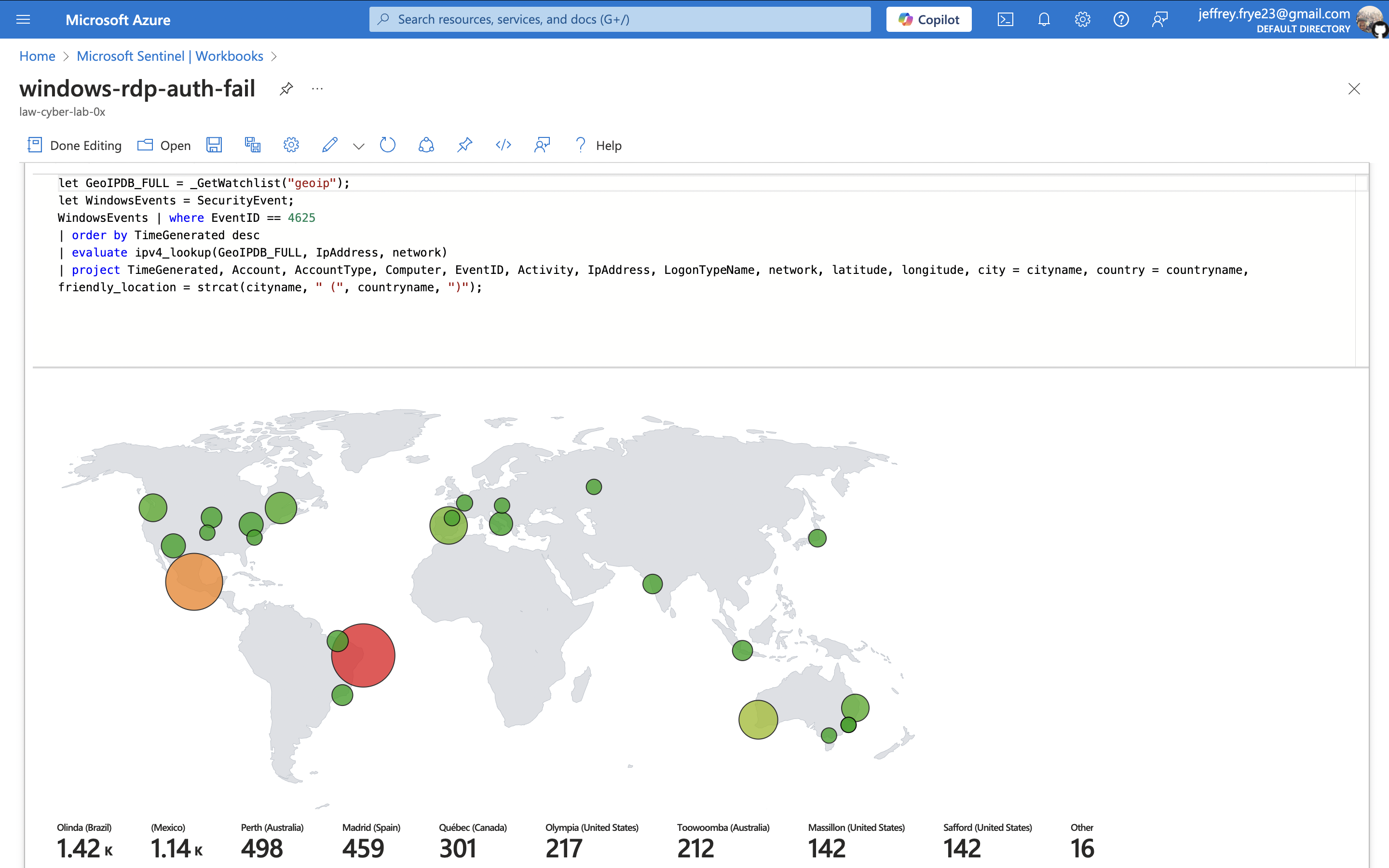Screen dimensions: 1389x868
Task: Launch Copilot from the top bar
Action: 928,19
